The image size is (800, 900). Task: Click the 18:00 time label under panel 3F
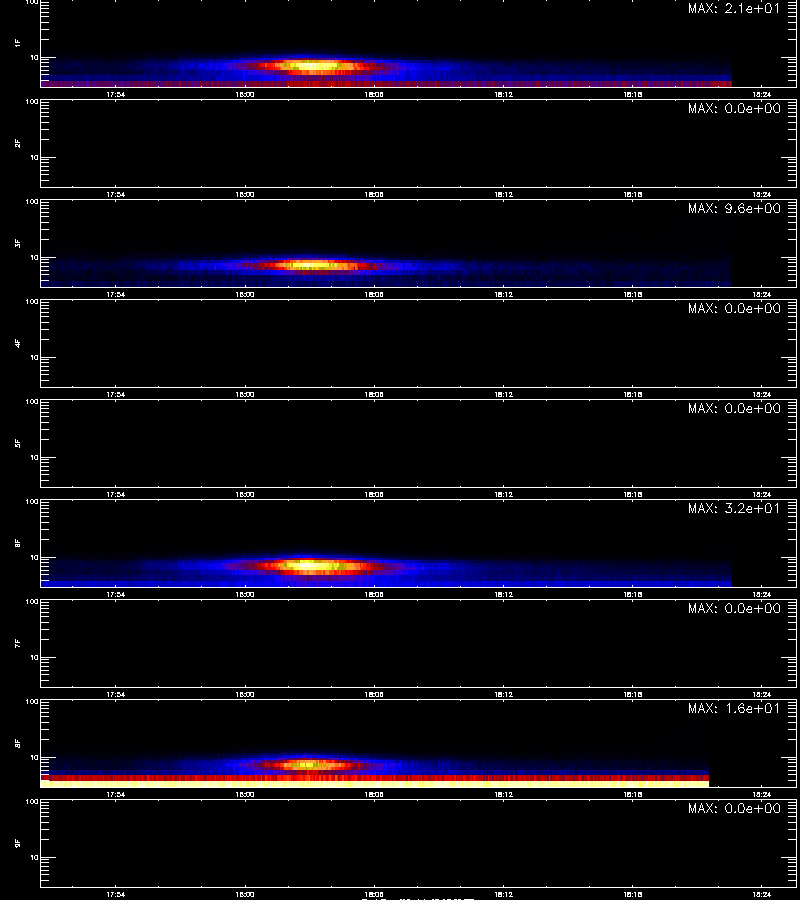pos(245,294)
